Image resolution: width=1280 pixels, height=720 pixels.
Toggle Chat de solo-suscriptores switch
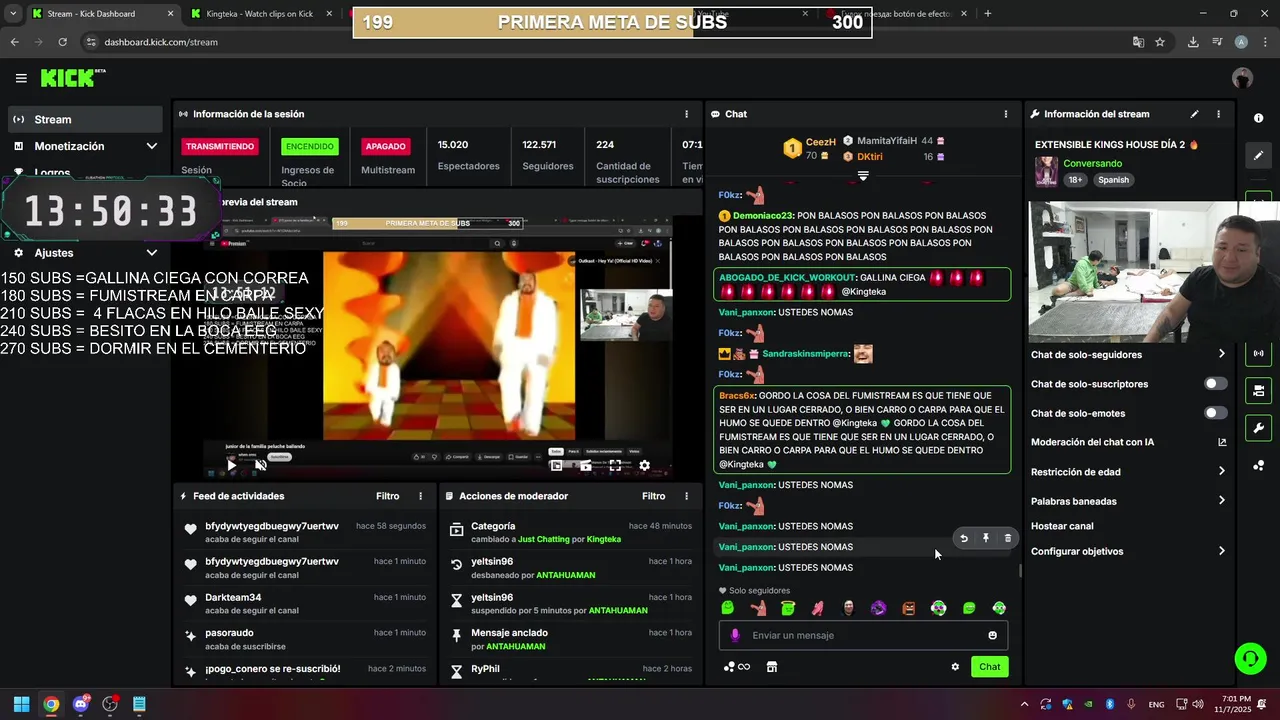tap(1215, 384)
